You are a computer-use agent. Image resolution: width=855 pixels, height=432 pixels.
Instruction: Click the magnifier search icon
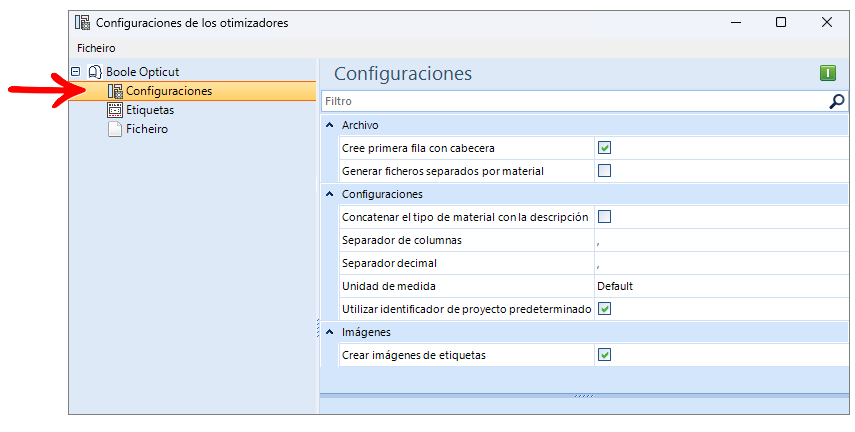(x=836, y=101)
